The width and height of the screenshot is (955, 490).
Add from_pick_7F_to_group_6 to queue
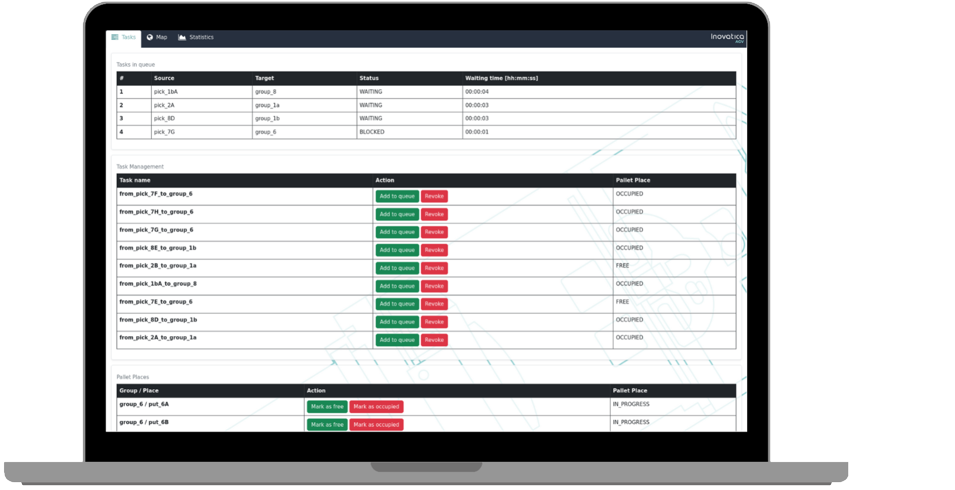[x=397, y=196]
